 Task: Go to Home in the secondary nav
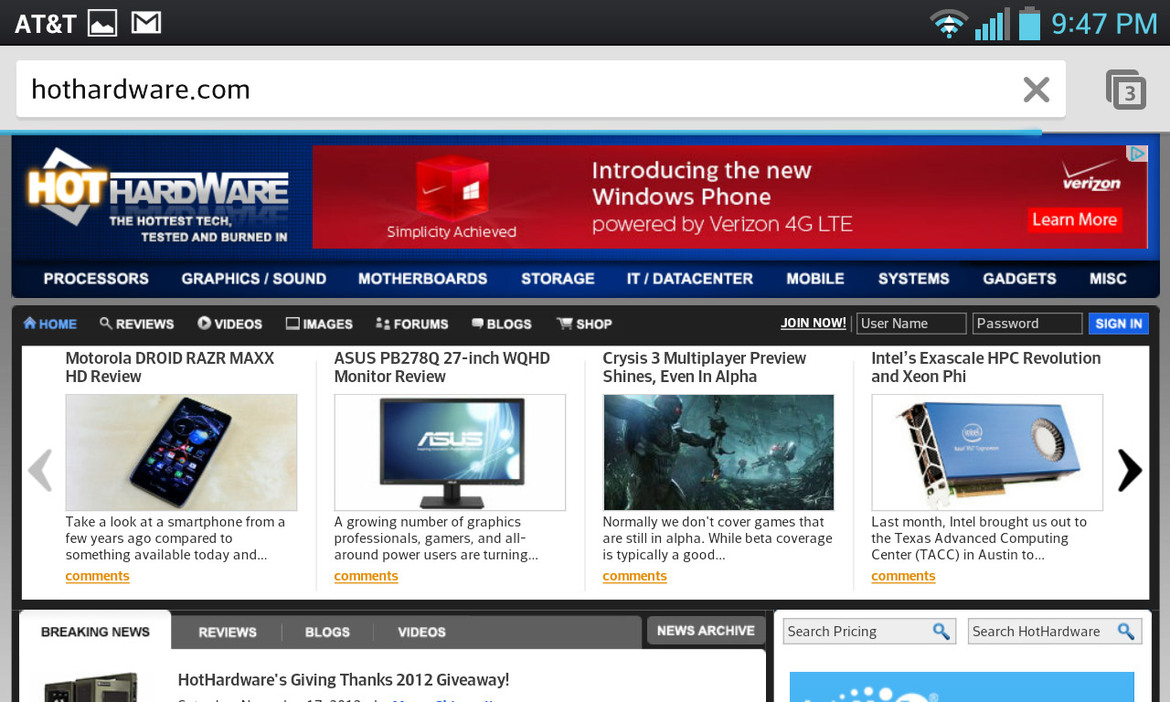tap(50, 324)
